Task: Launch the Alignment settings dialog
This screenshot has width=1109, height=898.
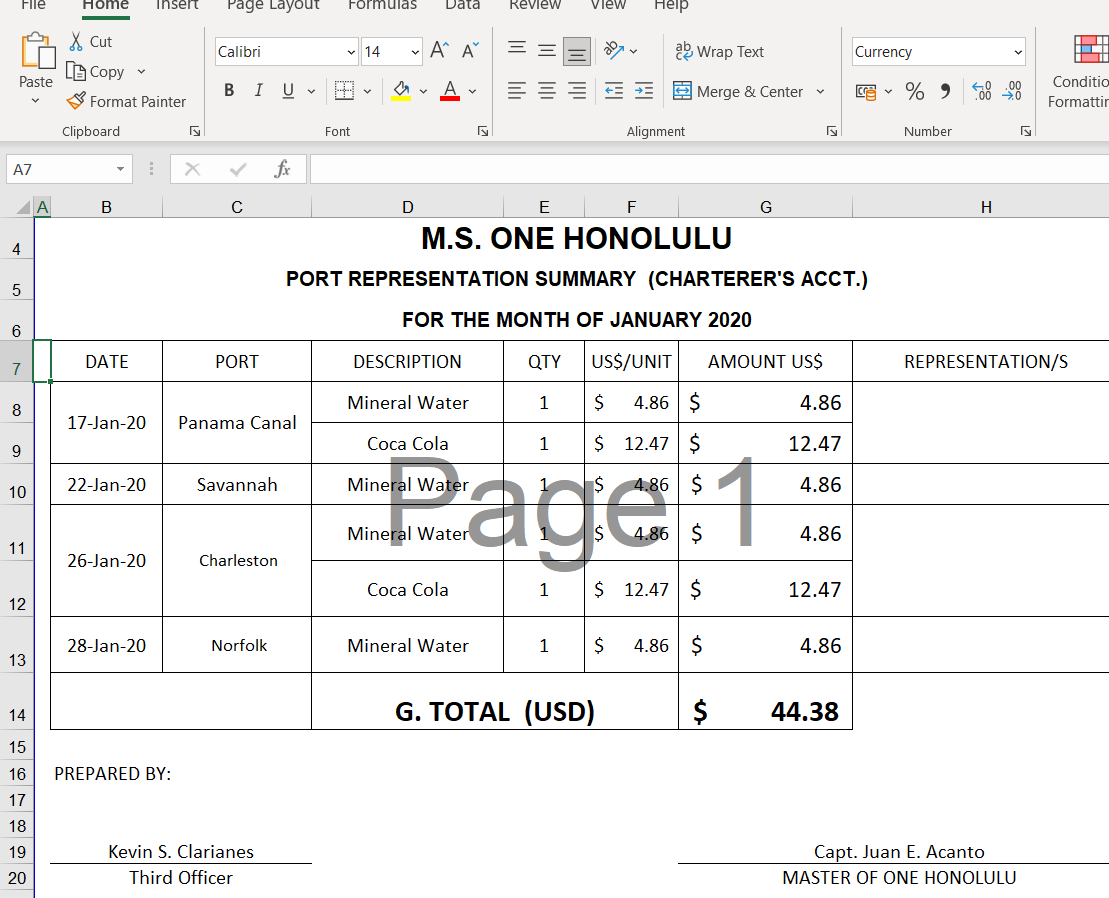Action: [x=832, y=132]
